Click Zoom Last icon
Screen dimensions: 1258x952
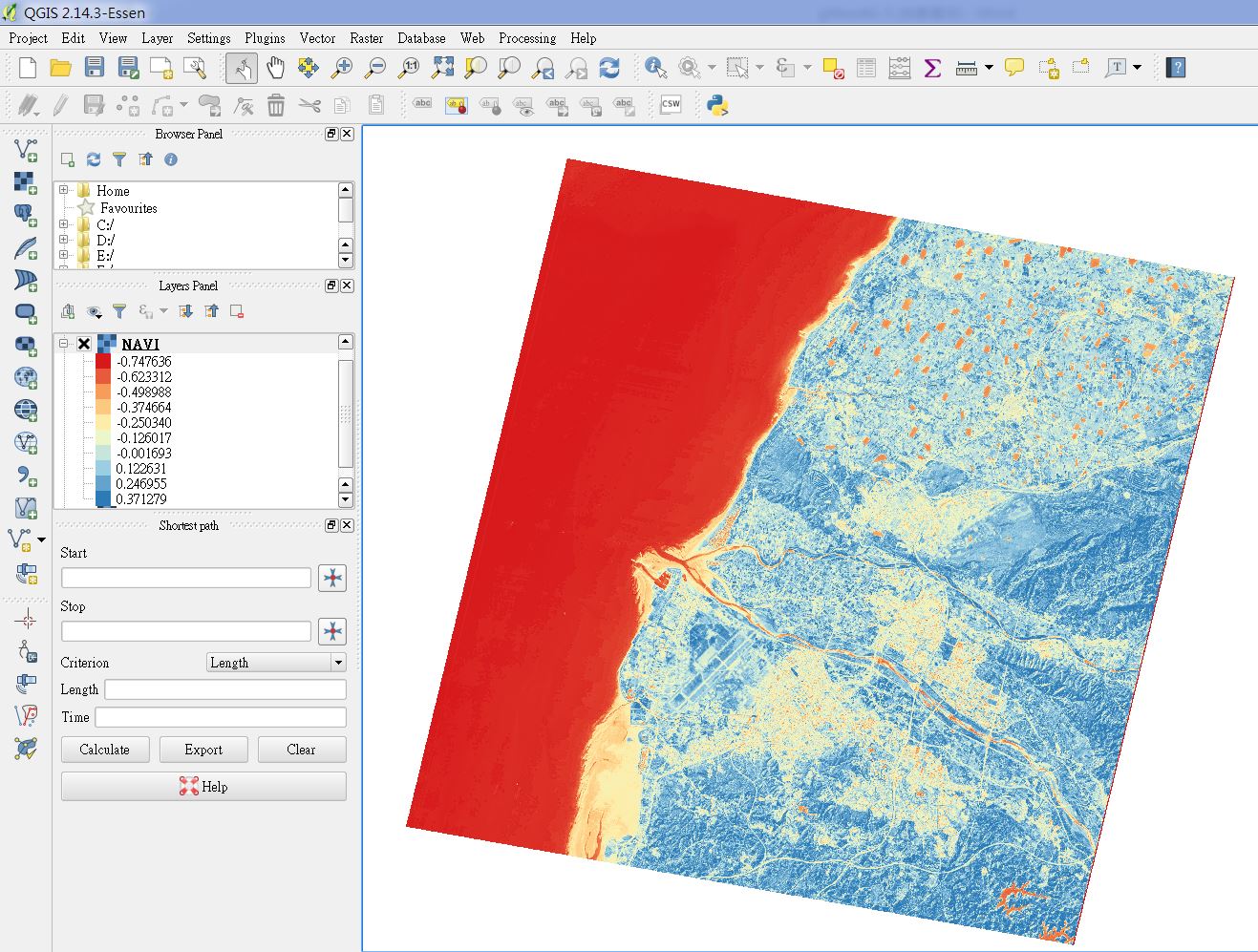pos(544,68)
